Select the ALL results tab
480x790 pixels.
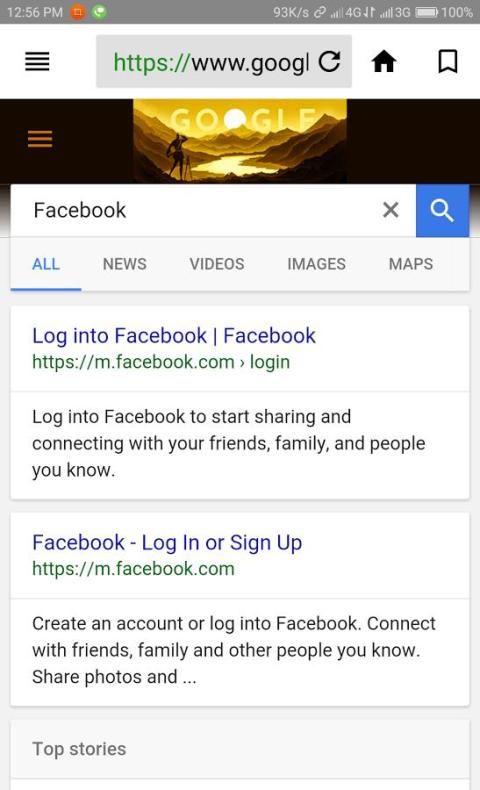coord(46,264)
